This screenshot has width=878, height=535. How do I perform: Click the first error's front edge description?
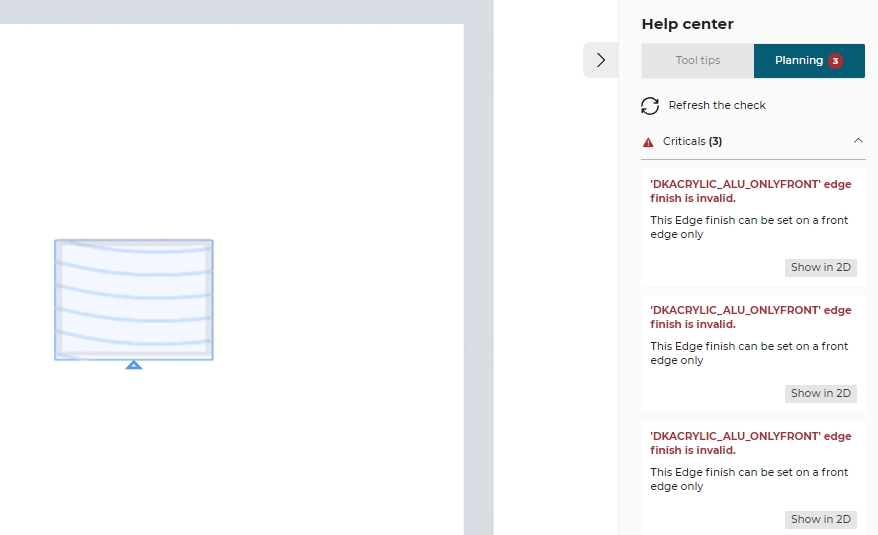(748, 228)
